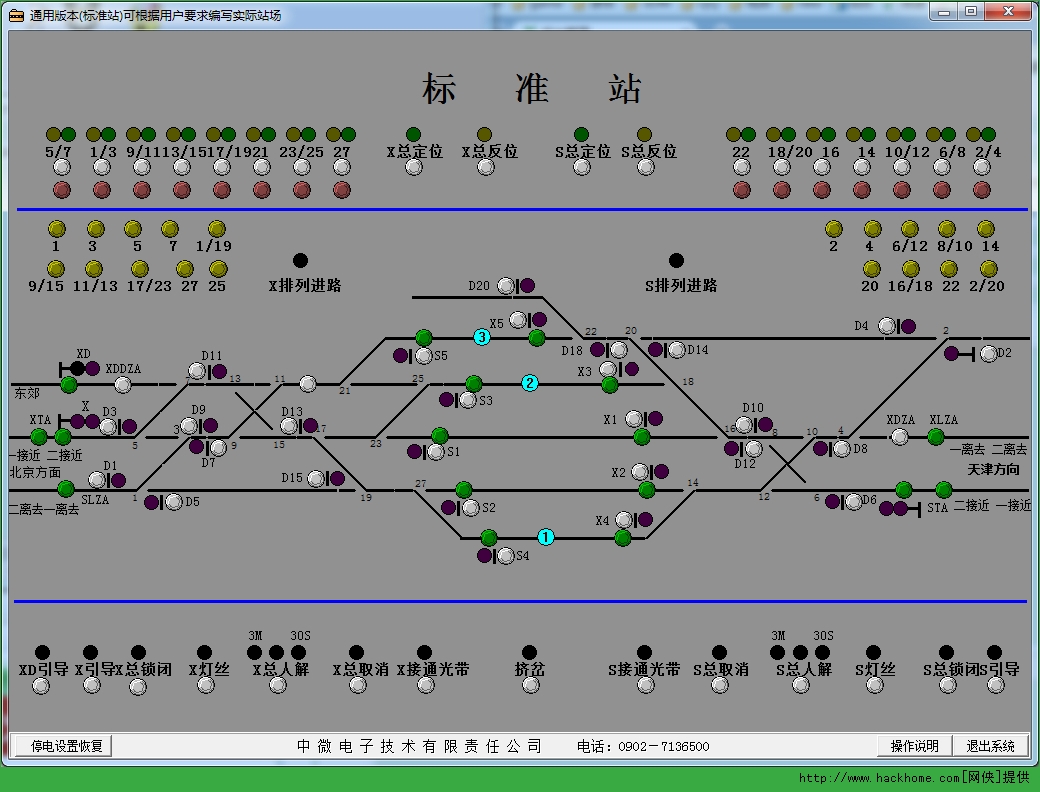Click the D15 shunting signal button
This screenshot has height=792, width=1040.
(316, 478)
